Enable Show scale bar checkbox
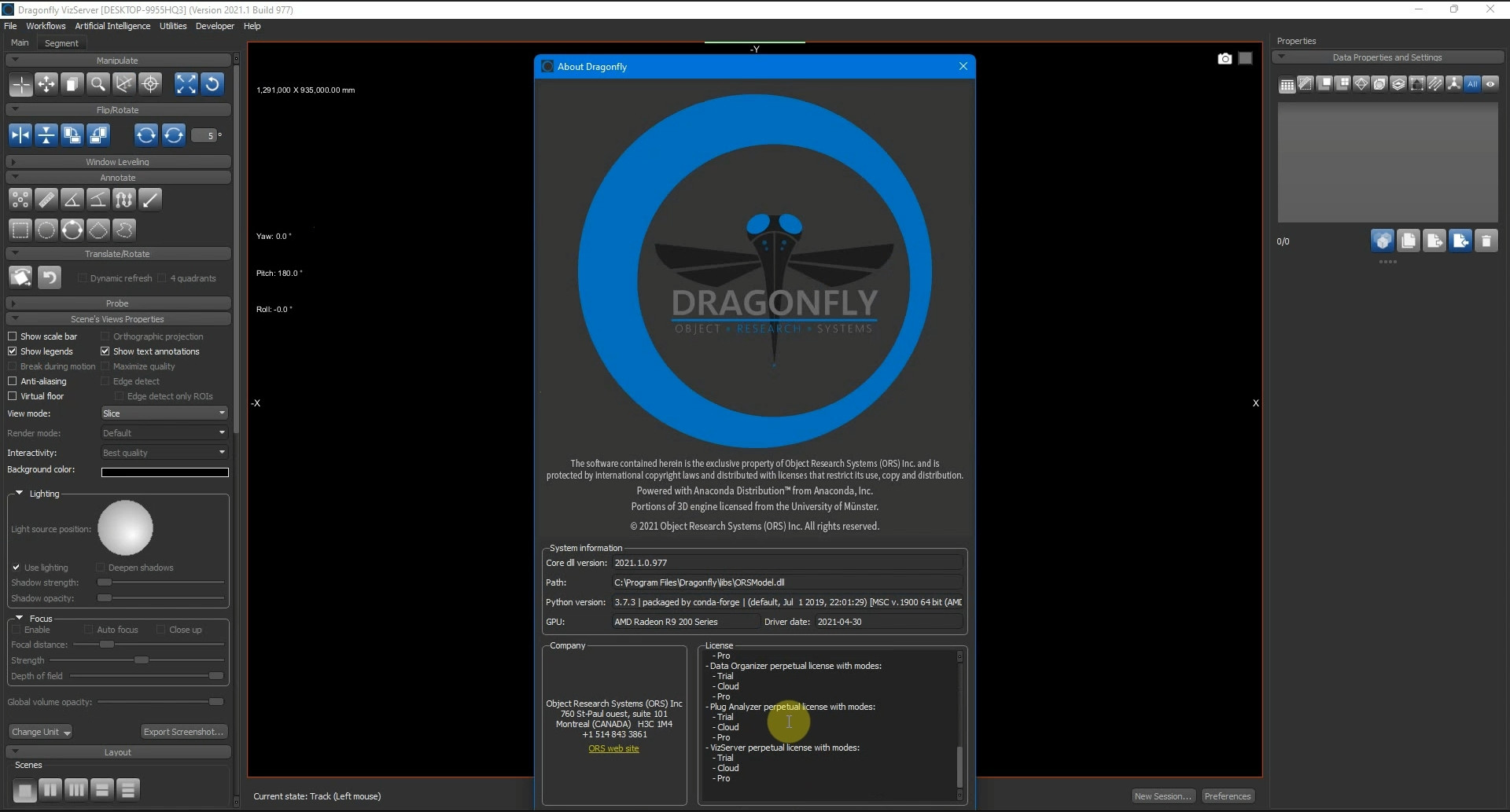This screenshot has width=1510, height=812. tap(13, 336)
